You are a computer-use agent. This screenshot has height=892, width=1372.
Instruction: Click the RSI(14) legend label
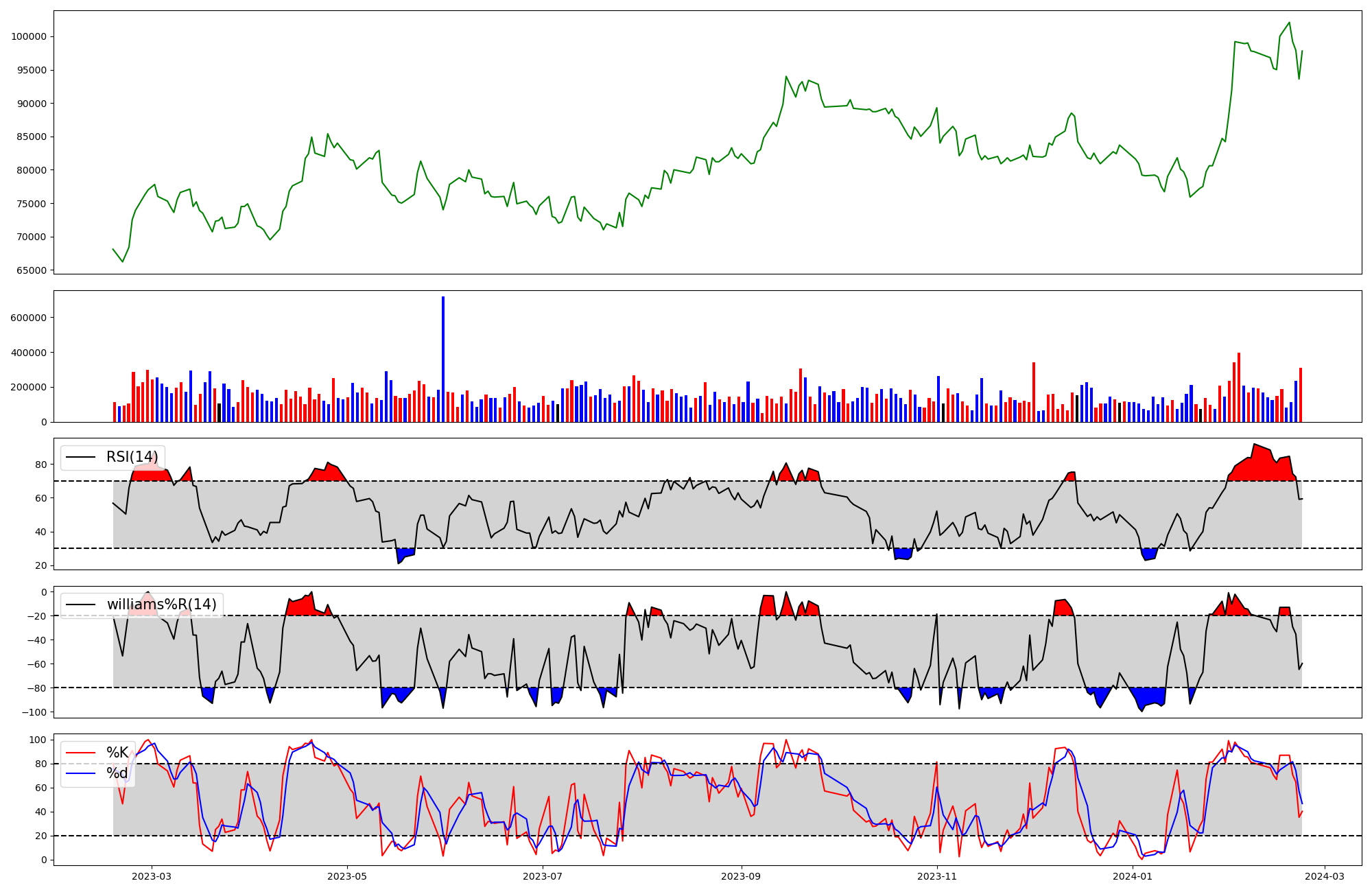tap(132, 458)
